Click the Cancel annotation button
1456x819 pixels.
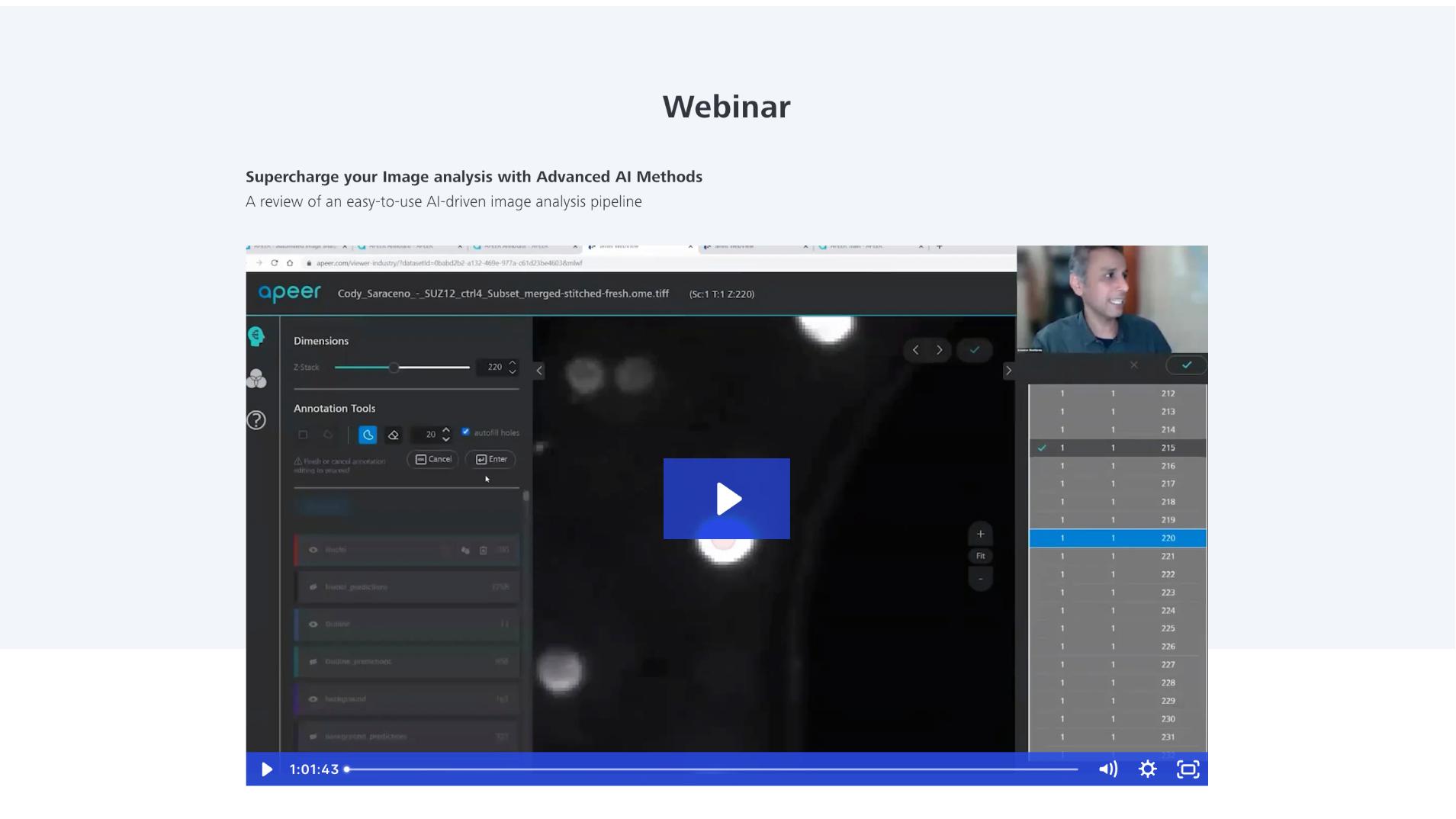click(433, 459)
